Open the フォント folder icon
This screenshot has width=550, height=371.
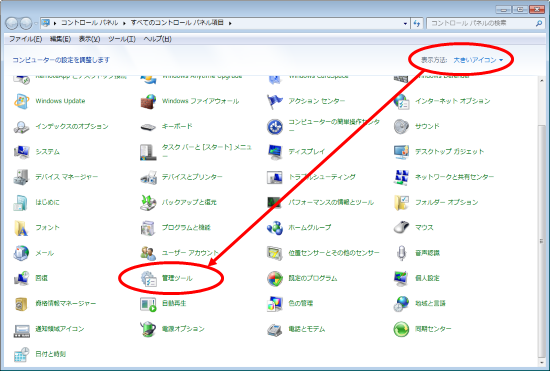point(21,228)
